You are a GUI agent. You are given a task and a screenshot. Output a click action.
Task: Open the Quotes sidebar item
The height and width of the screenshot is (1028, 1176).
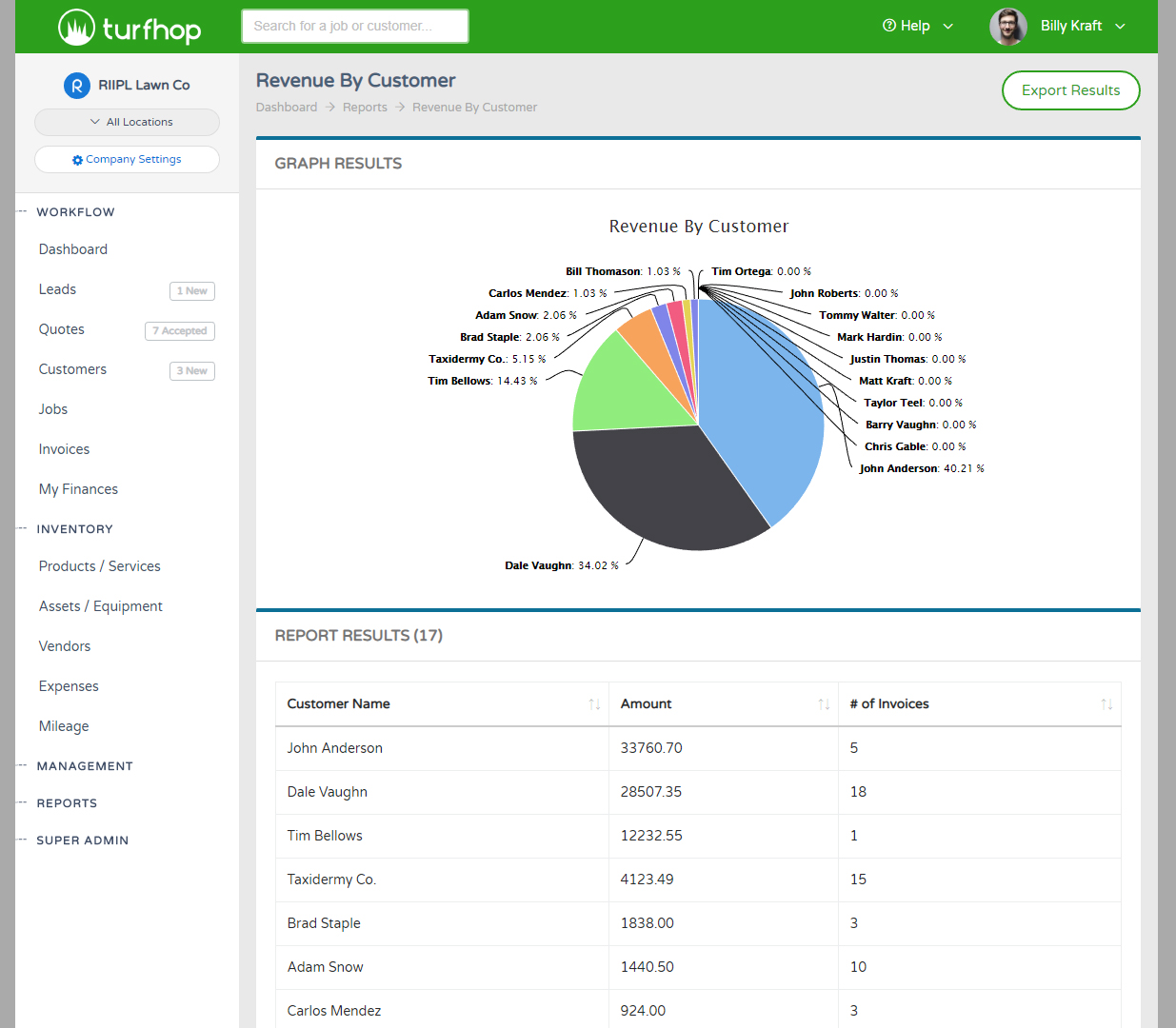click(61, 329)
